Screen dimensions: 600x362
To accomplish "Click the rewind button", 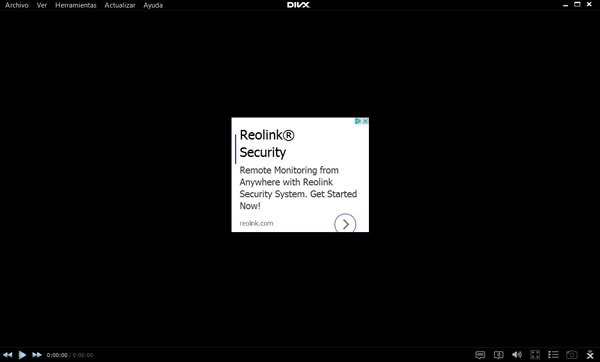I will tap(8, 355).
